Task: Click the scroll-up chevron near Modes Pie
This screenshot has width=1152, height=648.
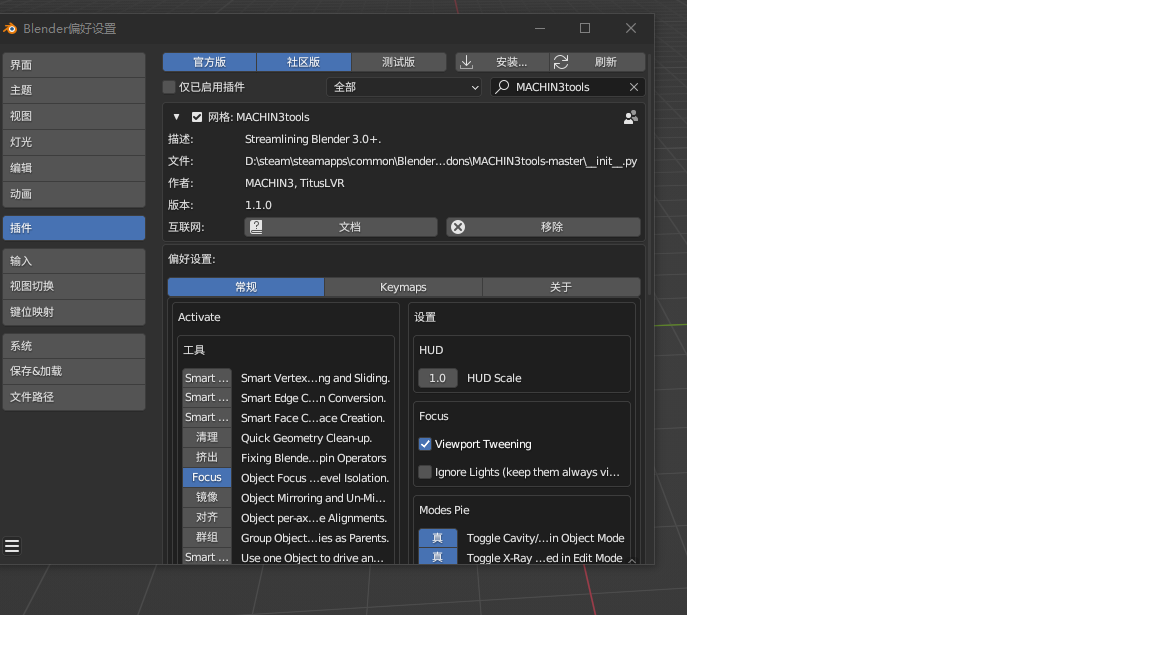Action: click(x=632, y=561)
